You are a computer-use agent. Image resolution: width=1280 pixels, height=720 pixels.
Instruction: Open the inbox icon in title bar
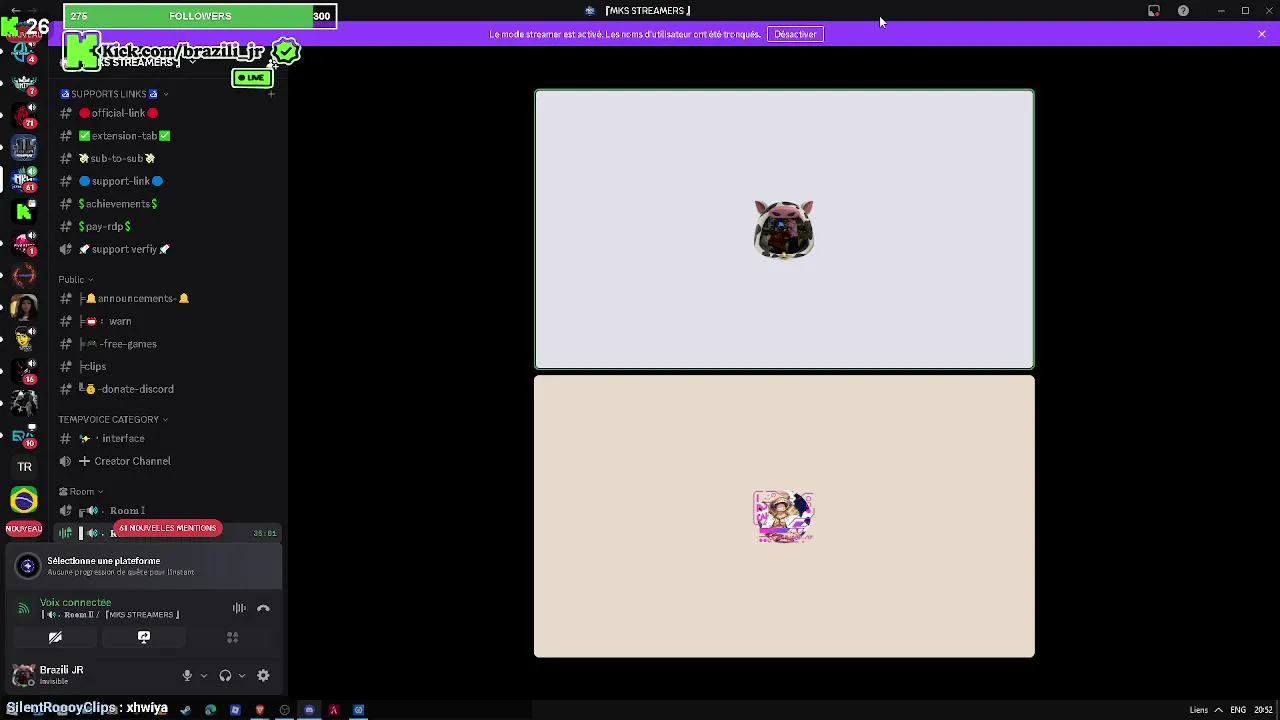(x=1153, y=11)
